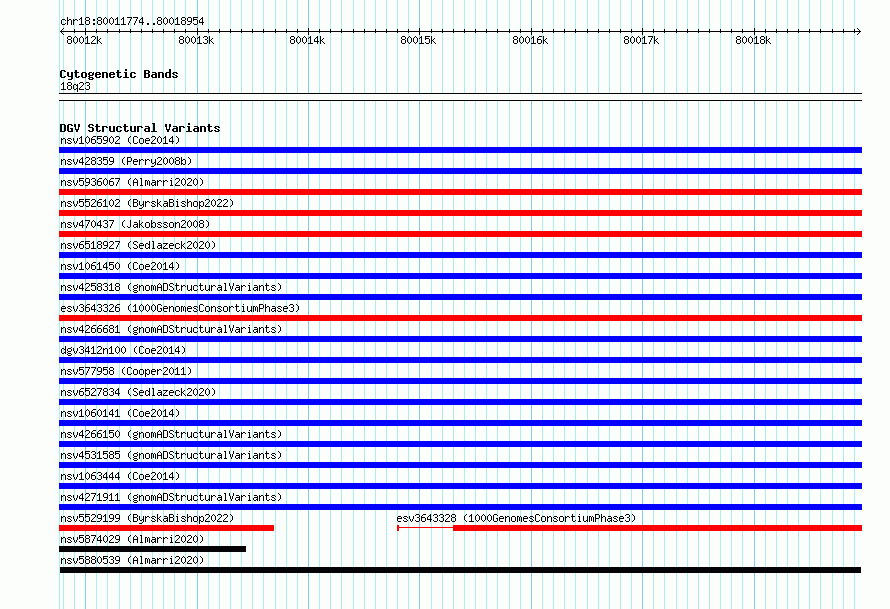Open the nsv5529199 (ByrskaBishop2022) label
The width and height of the screenshot is (890, 609).
click(147, 518)
